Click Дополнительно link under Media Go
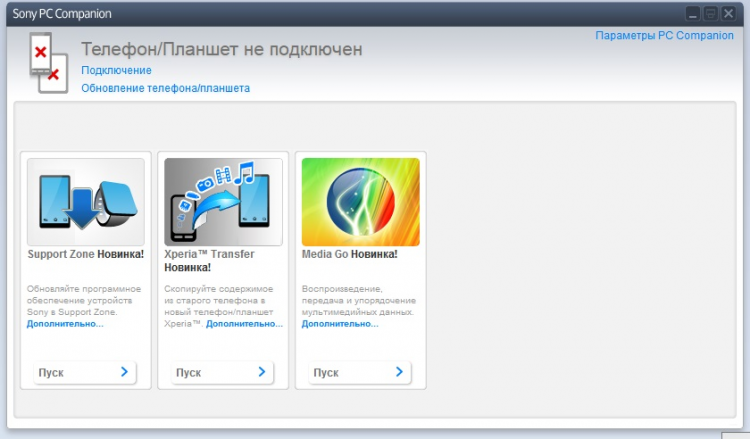 click(x=340, y=324)
